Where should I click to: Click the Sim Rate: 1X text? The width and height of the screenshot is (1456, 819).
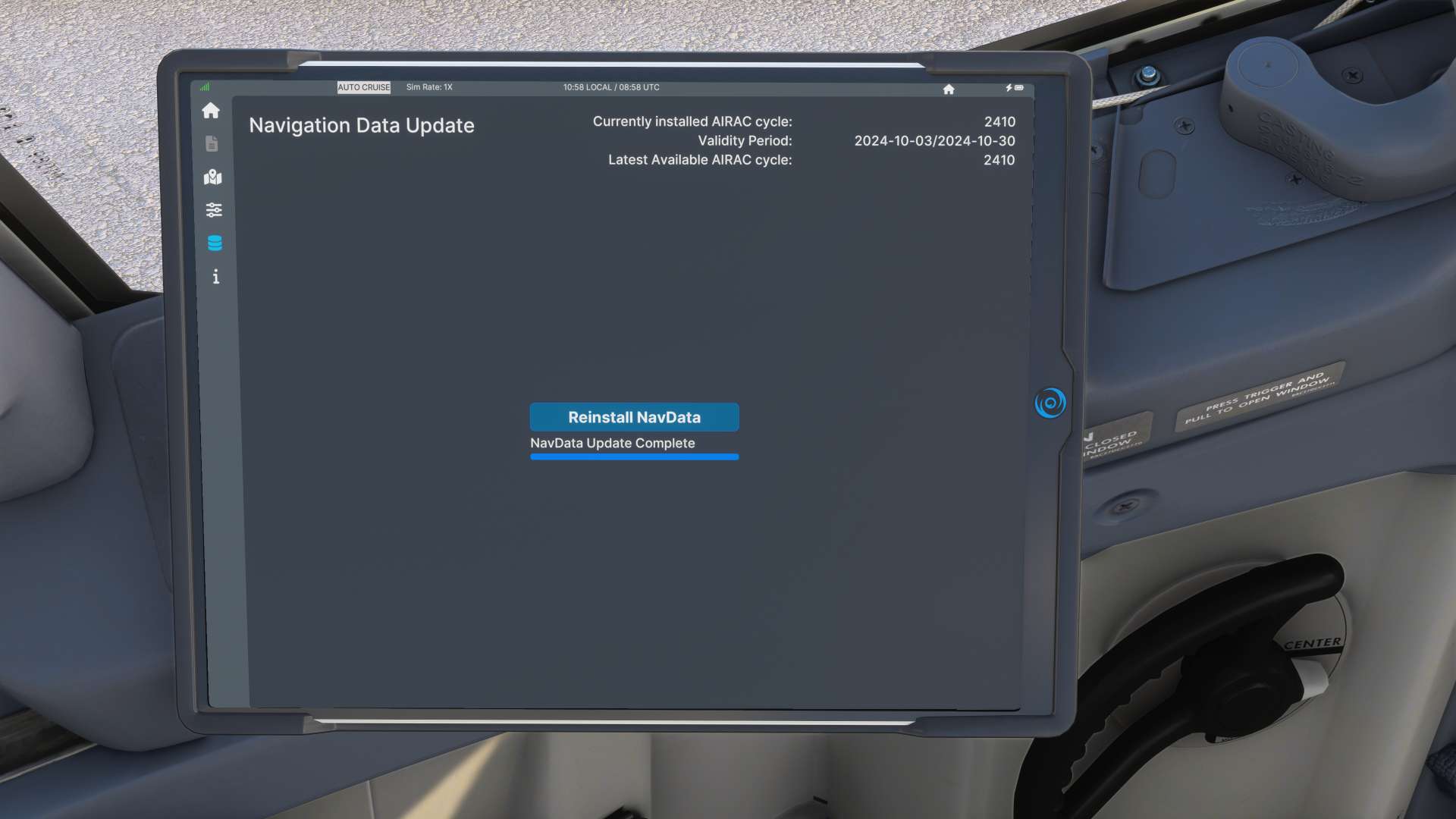pos(429,87)
